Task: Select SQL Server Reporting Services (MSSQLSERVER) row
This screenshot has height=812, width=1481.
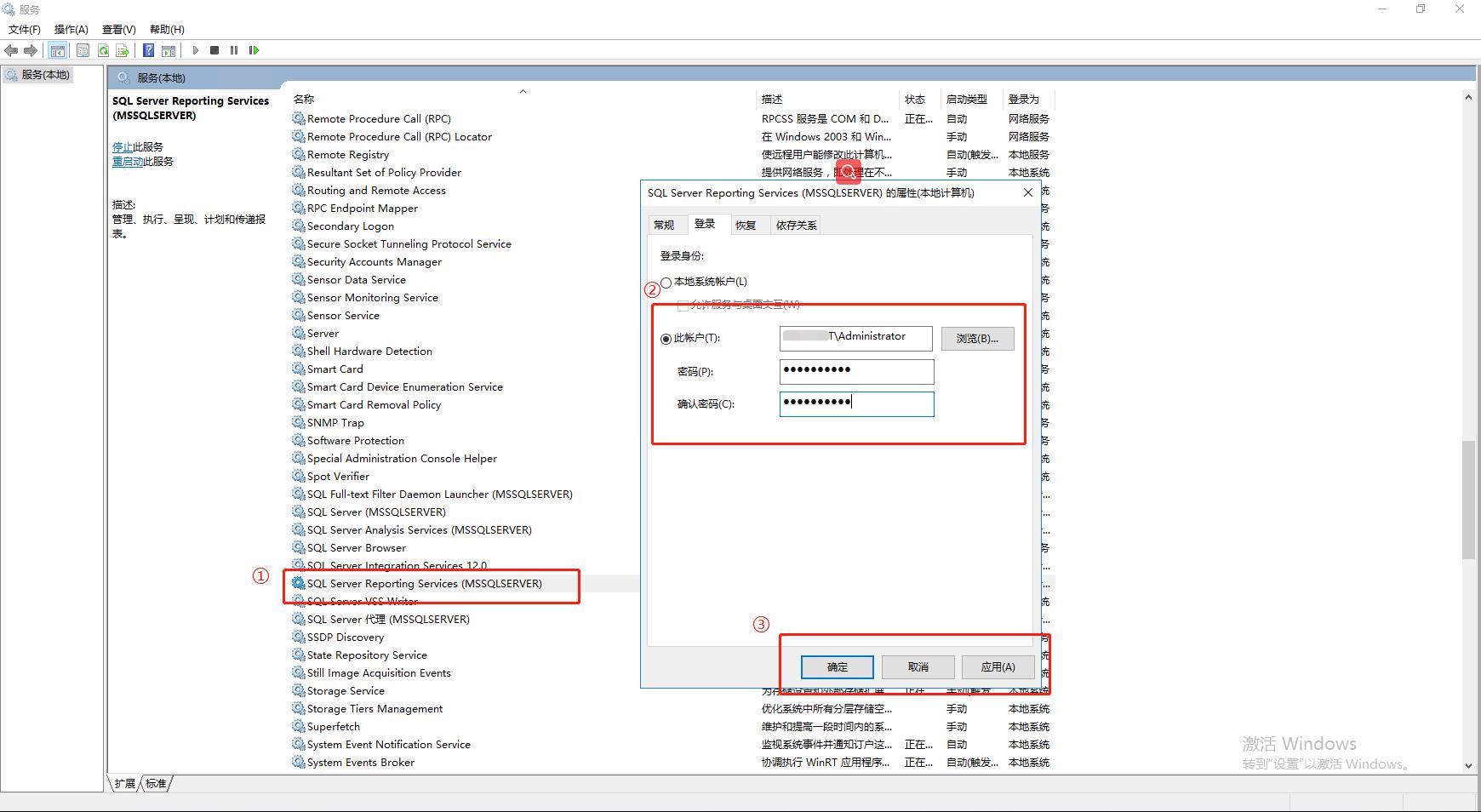Action: [424, 583]
